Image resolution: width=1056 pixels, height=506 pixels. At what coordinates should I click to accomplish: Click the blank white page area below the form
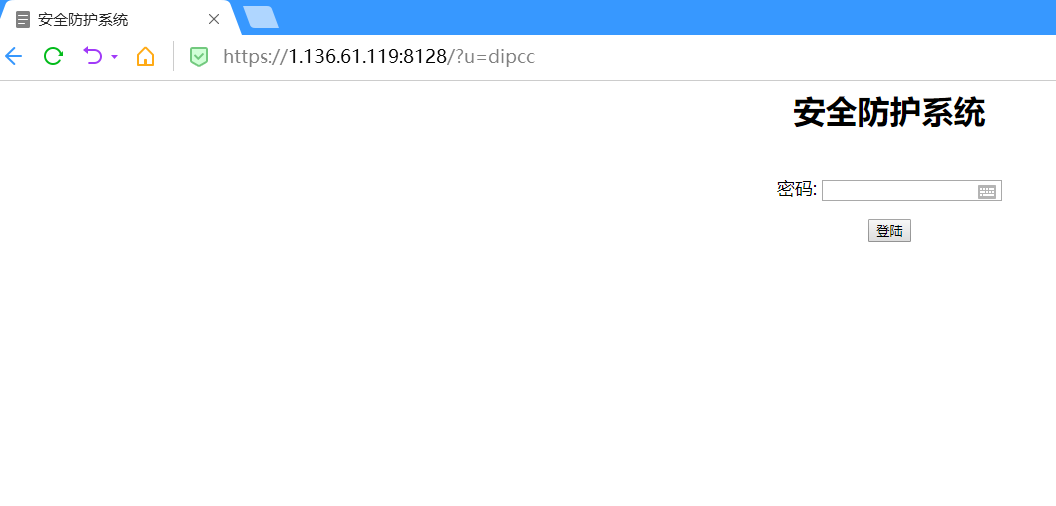click(x=528, y=371)
